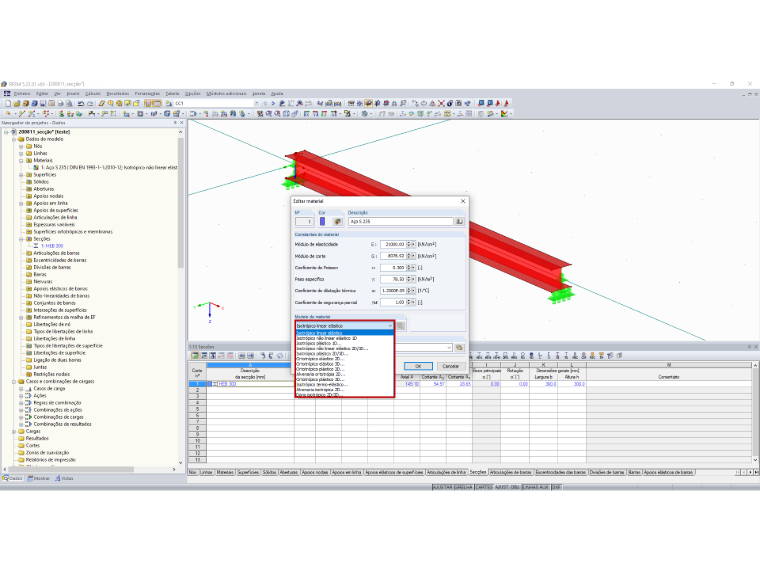Increment the Módulo de corte spinner
The image size is (760, 570).
409,254
